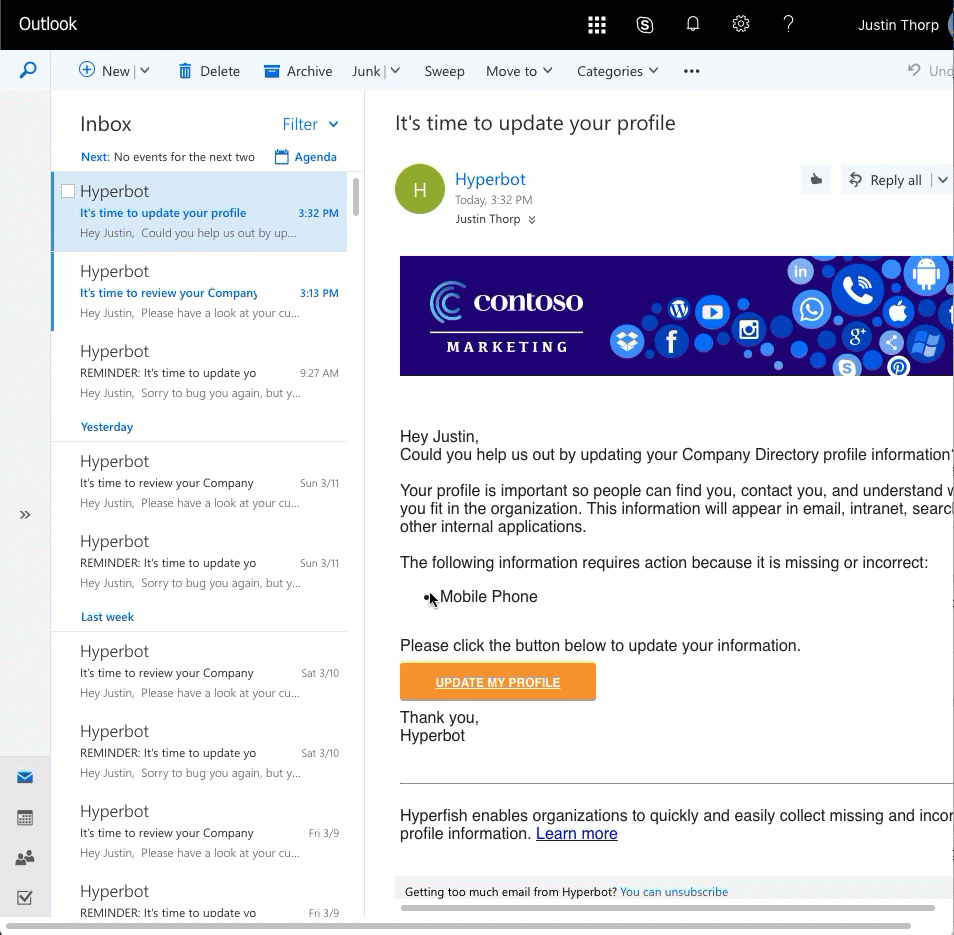Open the Agenda calendar icon
This screenshot has width=954, height=935.
point(281,157)
